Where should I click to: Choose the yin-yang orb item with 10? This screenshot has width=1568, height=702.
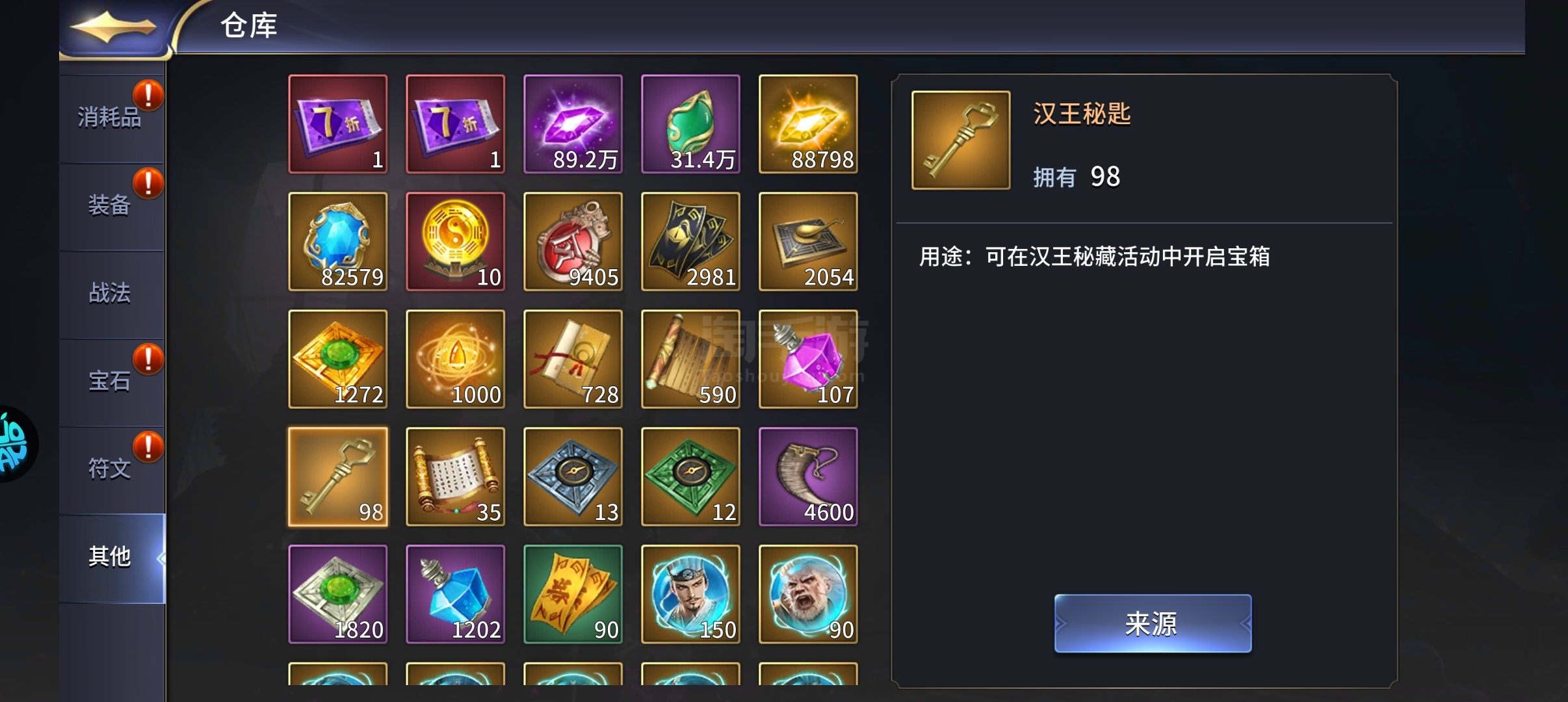tap(456, 242)
